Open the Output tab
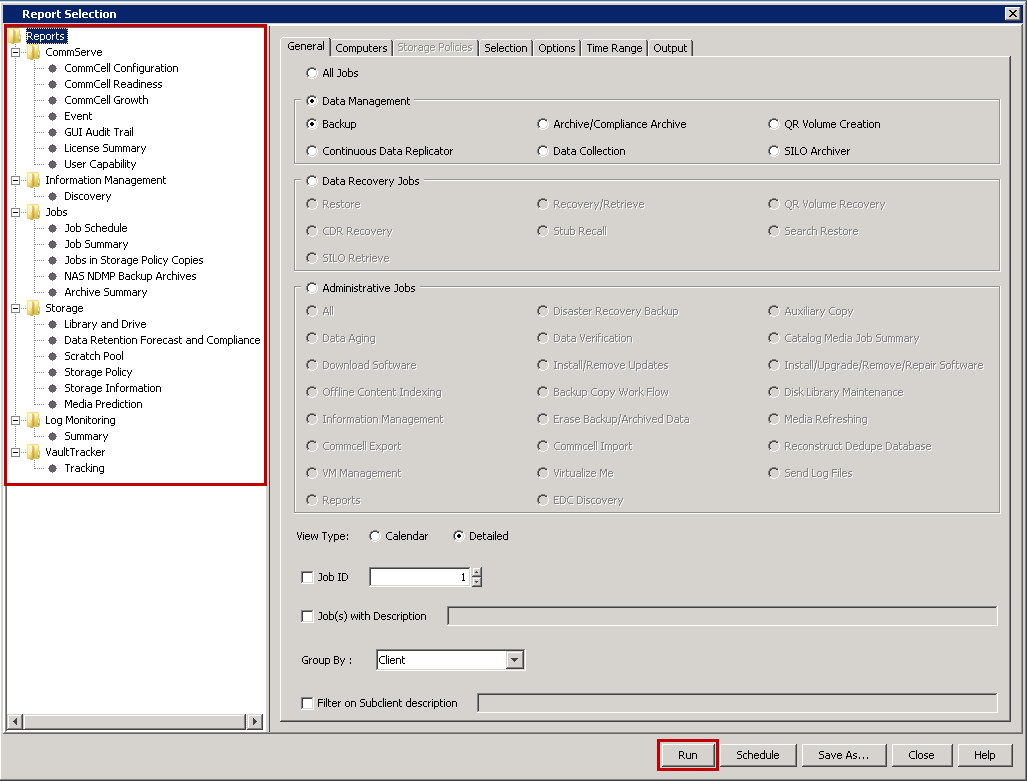The height and width of the screenshot is (781, 1027). (670, 48)
